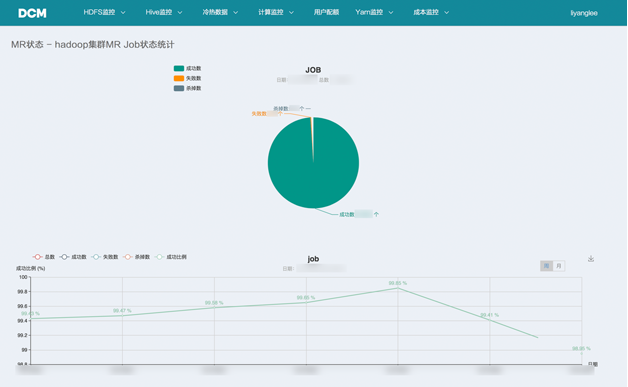Screen dimensions: 628x387
Task: Open the 冷热数据 dropdown
Action: [220, 12]
